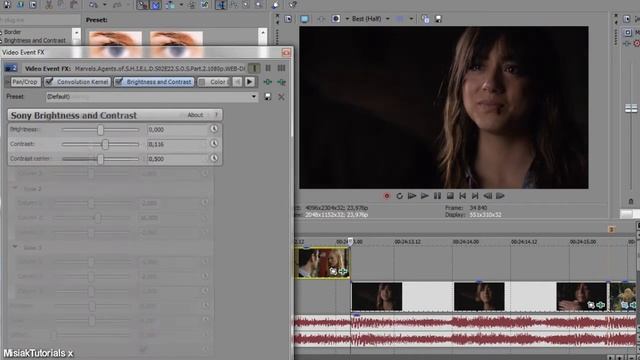Viewport: 640px width, 360px height.
Task: Click the Play From Start button
Action: [412, 196]
